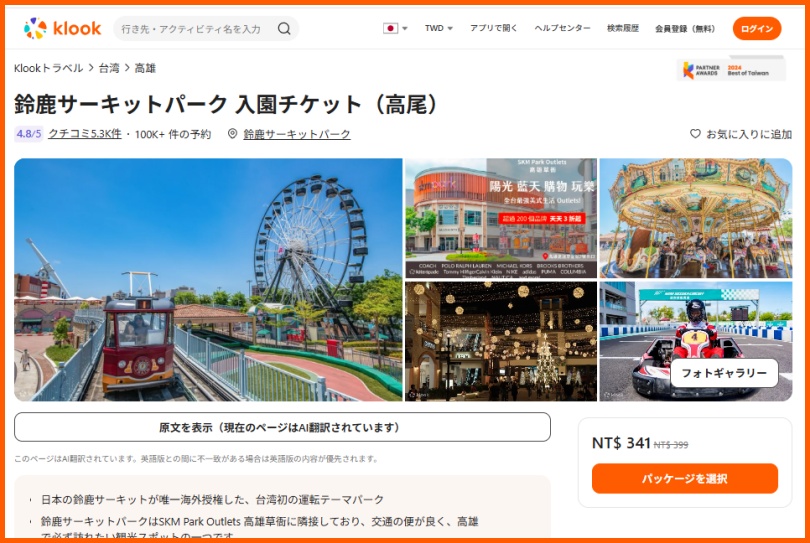The width and height of the screenshot is (810, 543).
Task: Click bullet 日本の鈴鹿サーキットが唯一海外授権した
Action: pyautogui.click(x=212, y=500)
